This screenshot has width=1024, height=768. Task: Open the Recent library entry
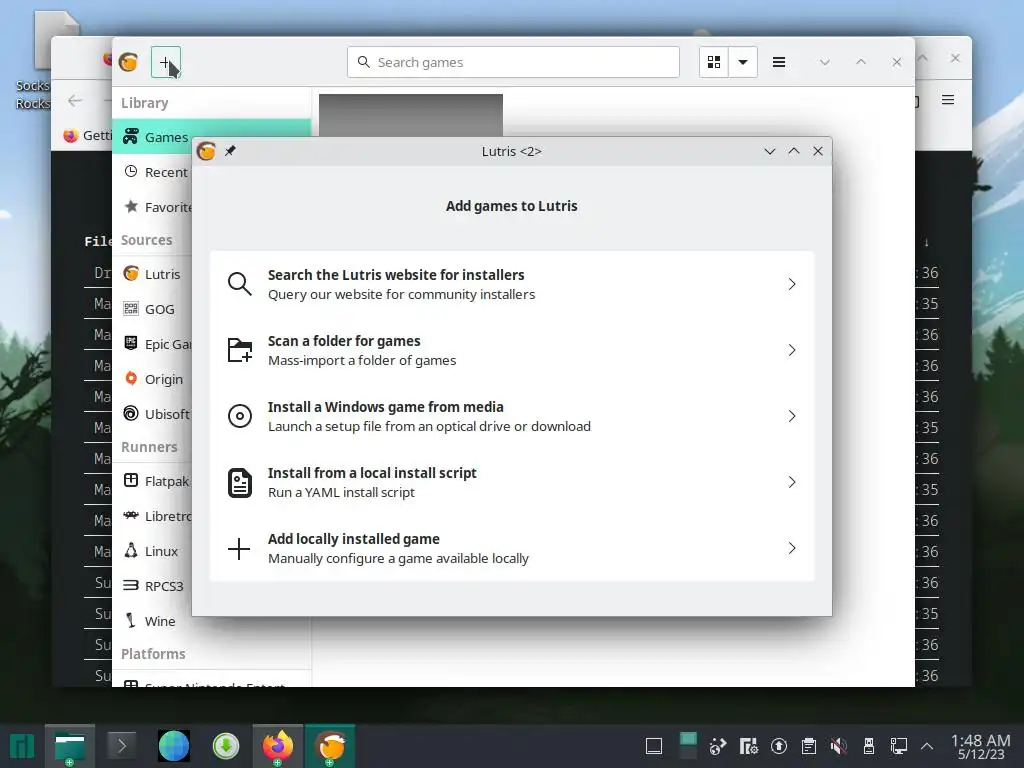(153, 172)
